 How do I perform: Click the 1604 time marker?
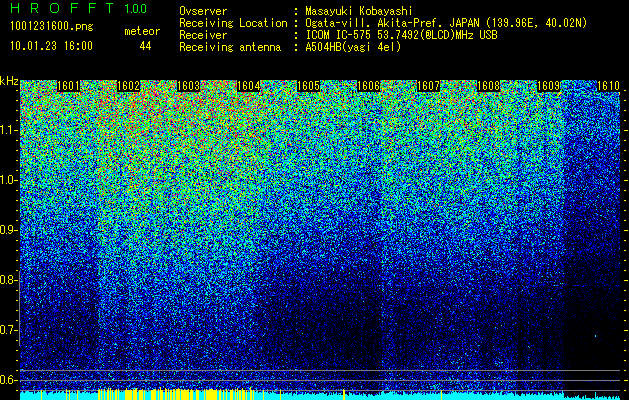pos(248,86)
